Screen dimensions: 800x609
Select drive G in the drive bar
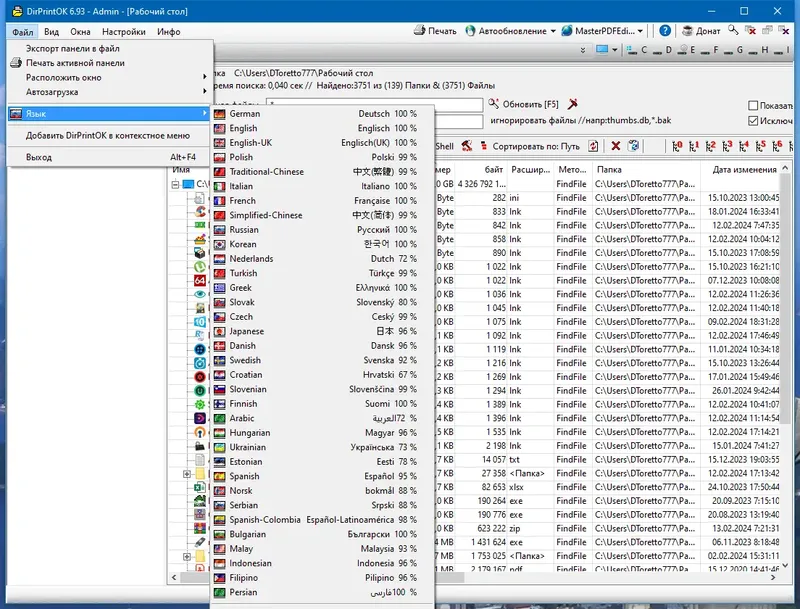[734, 50]
